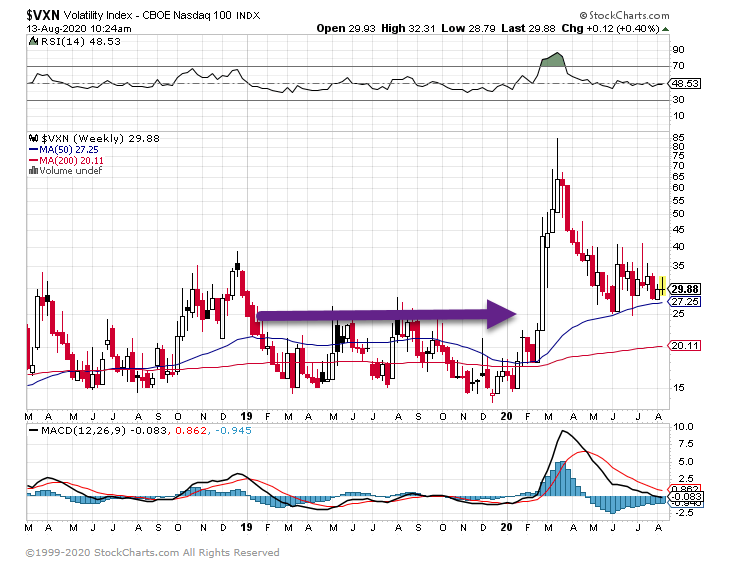Image resolution: width=734 pixels, height=563 pixels.
Task: Click the MACD black line legend swatch
Action: point(34,431)
